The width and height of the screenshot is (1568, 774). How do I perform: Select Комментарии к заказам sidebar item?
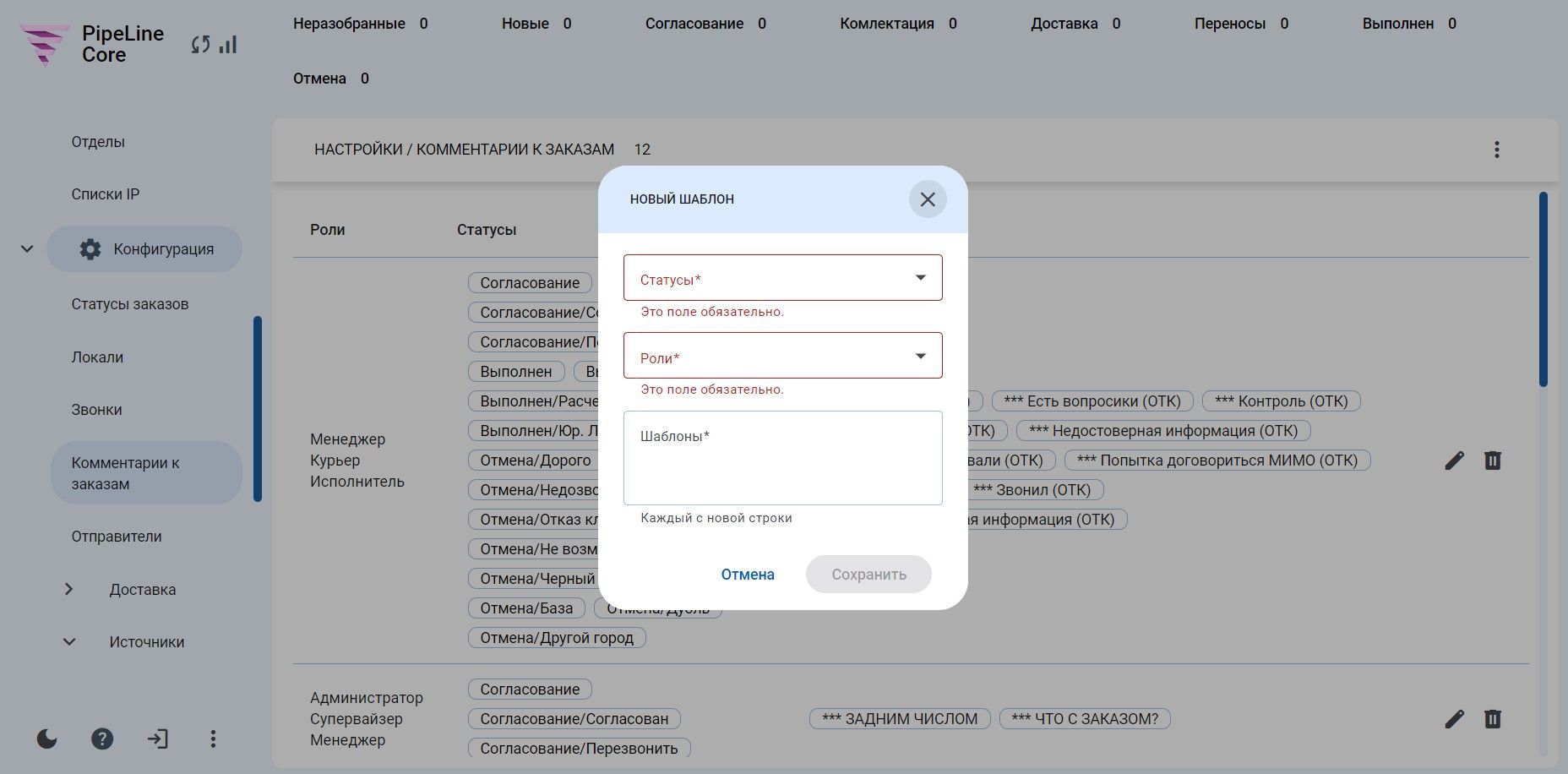(x=146, y=473)
